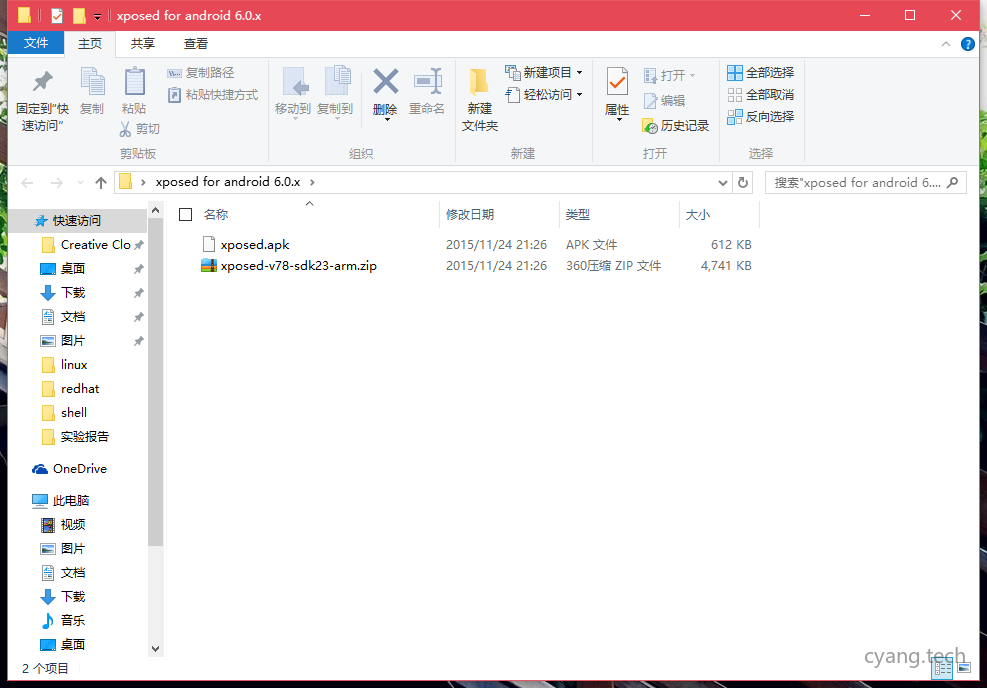Toggle the select-all checkbox above the file list
987x688 pixels.
[x=185, y=214]
